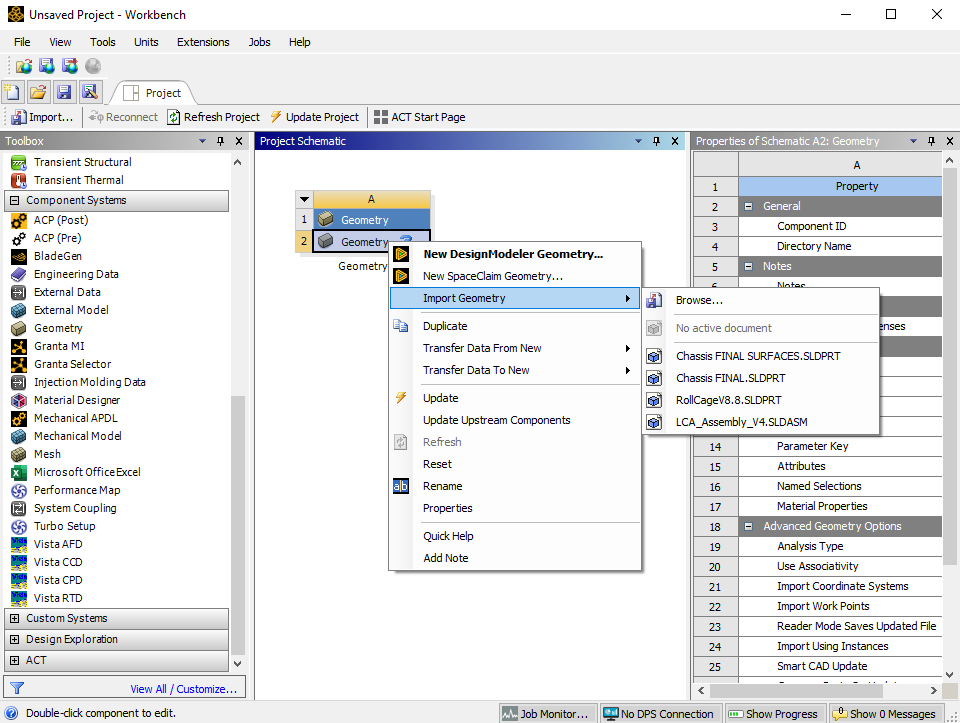Click the ACT Start Page icon
Image resolution: width=960 pixels, height=723 pixels.
click(381, 117)
